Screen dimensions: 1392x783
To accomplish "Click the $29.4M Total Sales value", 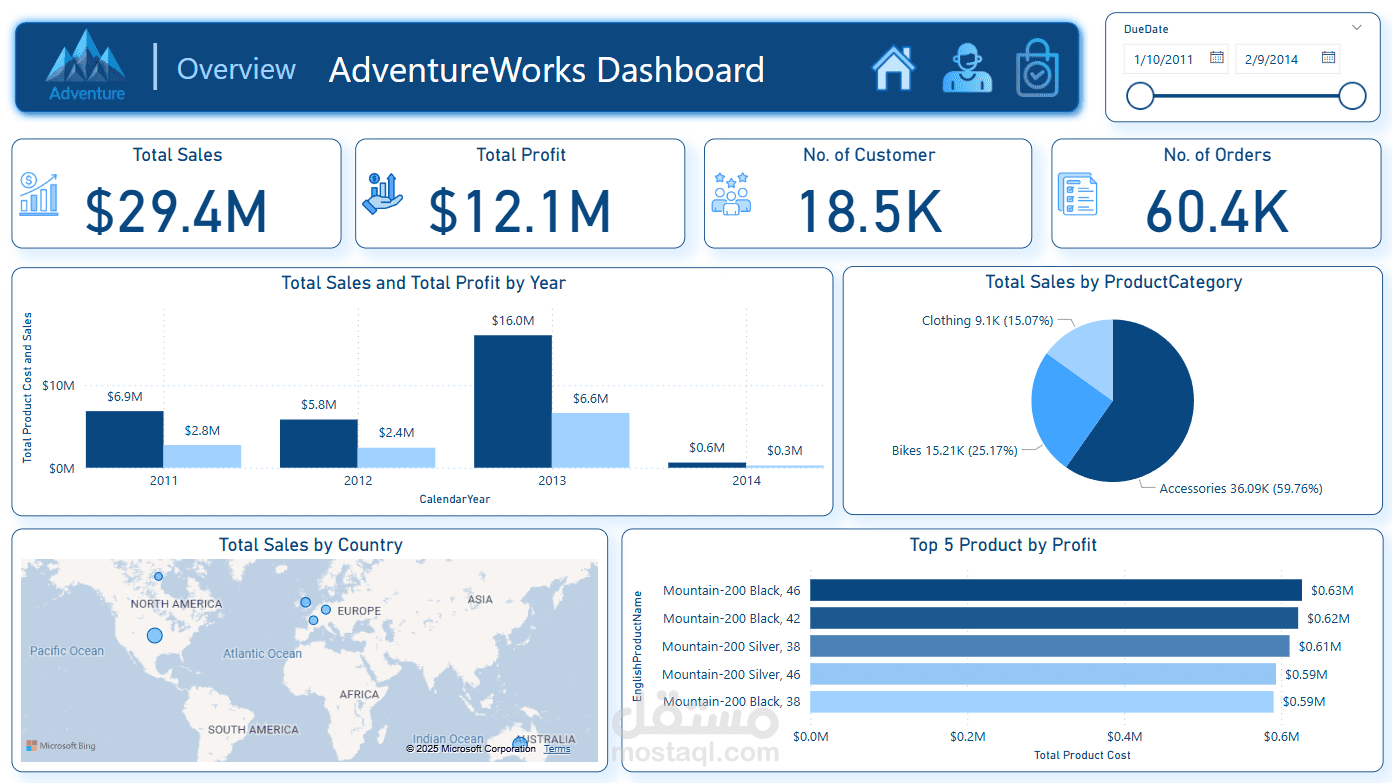I will point(176,211).
